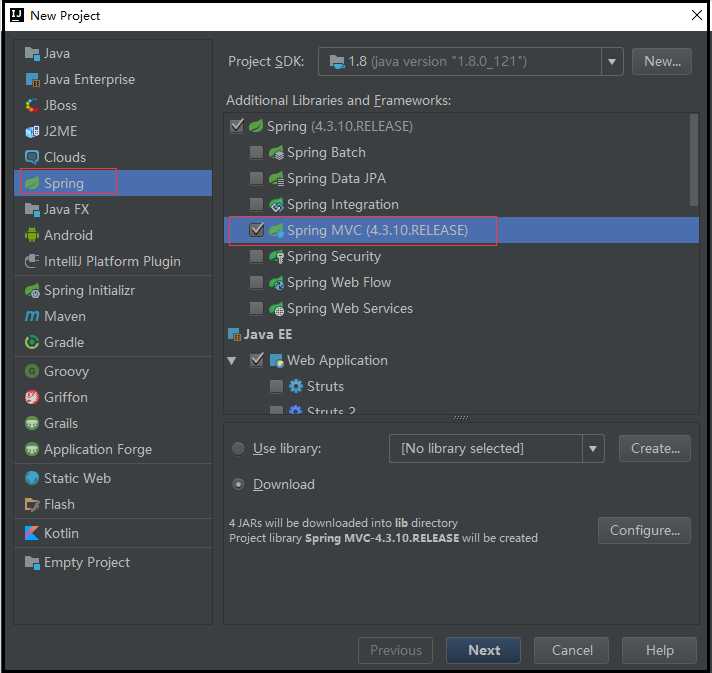This screenshot has width=712, height=673.
Task: Open the Project SDK dropdown arrow
Action: [612, 61]
